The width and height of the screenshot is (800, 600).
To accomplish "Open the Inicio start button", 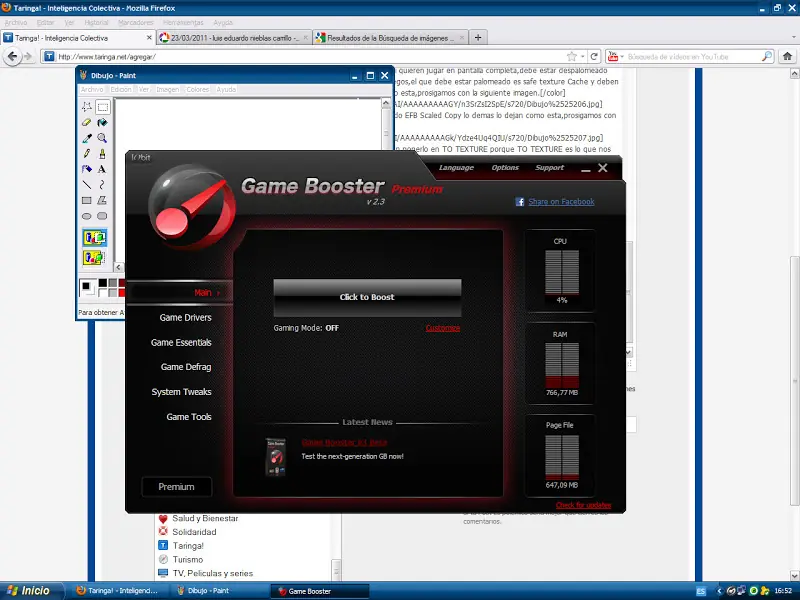I will point(32,591).
